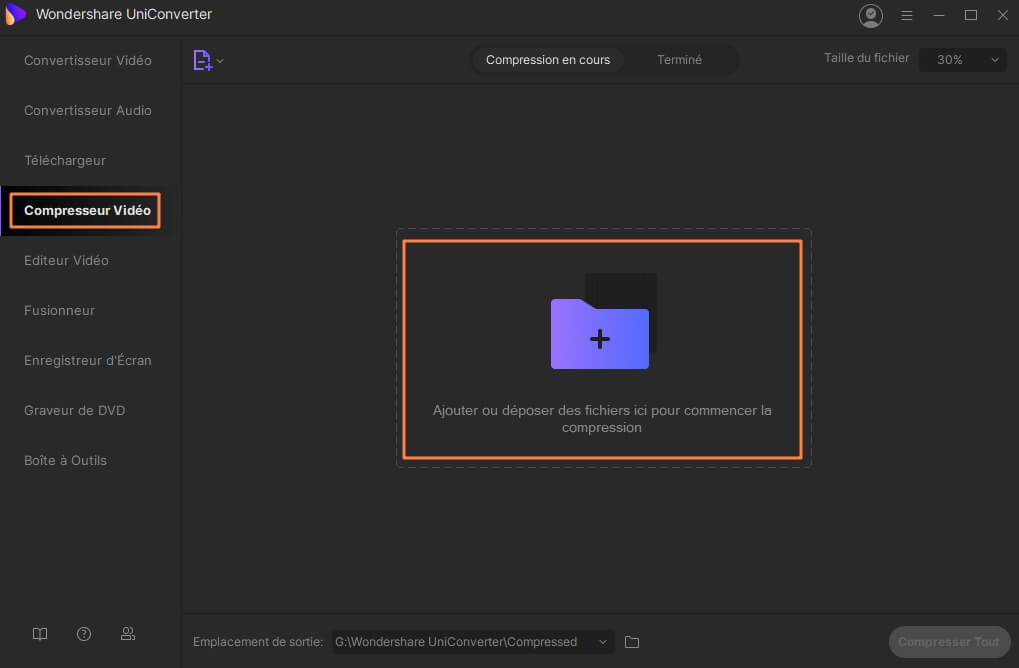Screen dimensions: 1019x668
Task: Select Enregistreur d'Écran in sidebar
Action: click(88, 360)
